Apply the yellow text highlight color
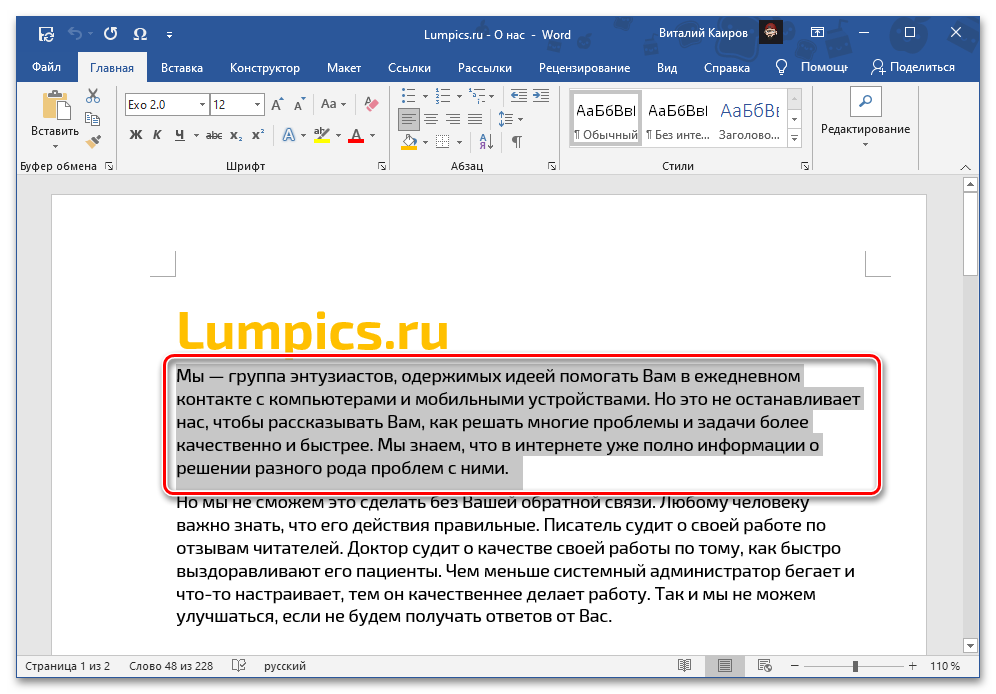The height and width of the screenshot is (694, 996). click(x=321, y=135)
